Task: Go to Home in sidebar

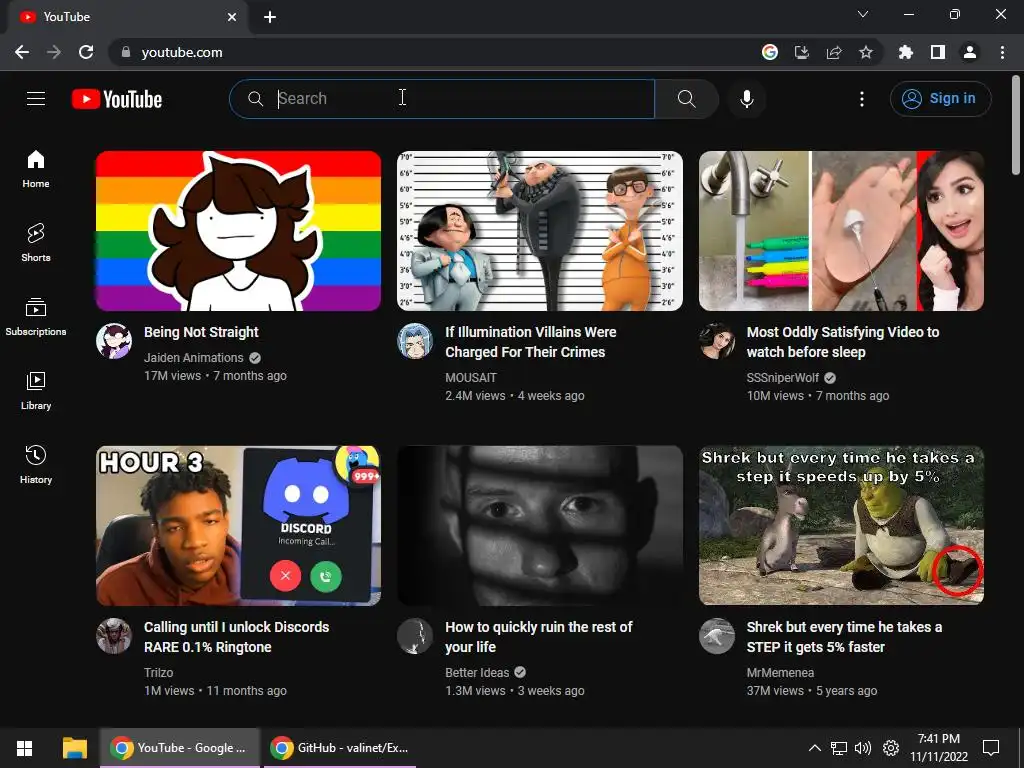Action: pyautogui.click(x=36, y=168)
